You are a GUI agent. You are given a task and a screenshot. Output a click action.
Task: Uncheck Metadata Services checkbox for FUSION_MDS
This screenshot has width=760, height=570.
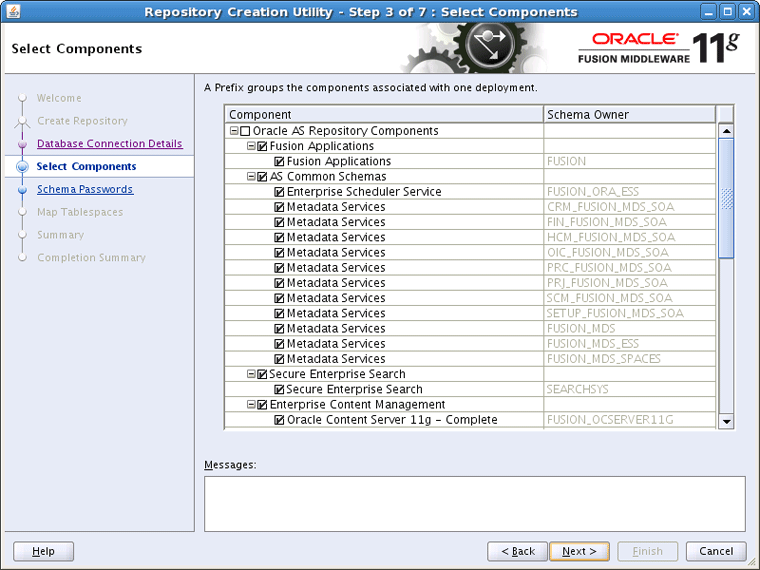(x=279, y=329)
